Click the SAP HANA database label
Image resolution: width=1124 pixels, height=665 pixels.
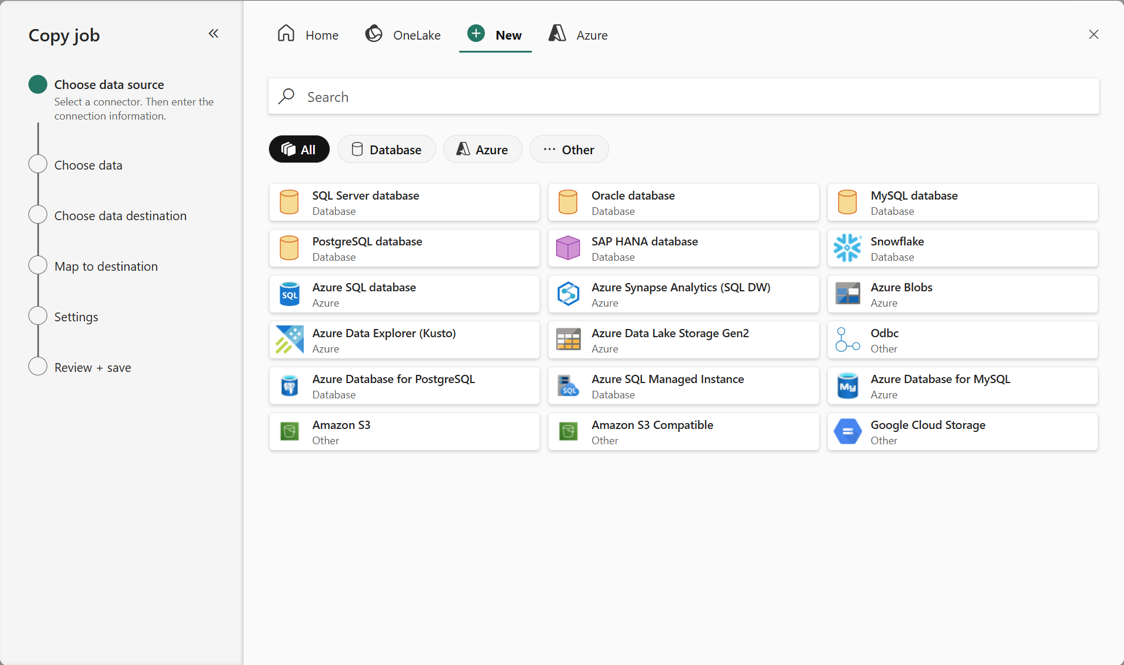coord(644,241)
